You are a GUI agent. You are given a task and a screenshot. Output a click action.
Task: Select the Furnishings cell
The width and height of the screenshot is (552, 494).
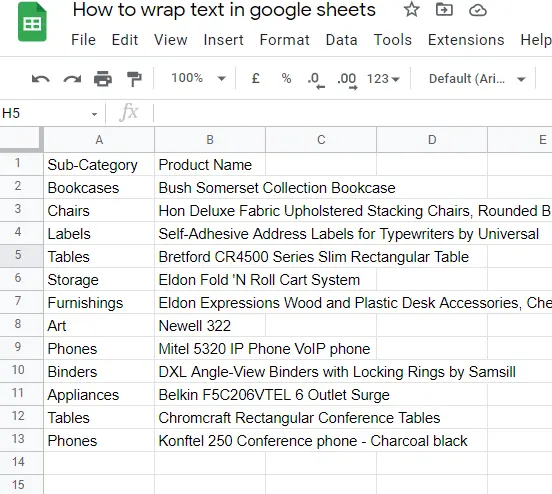pos(99,302)
